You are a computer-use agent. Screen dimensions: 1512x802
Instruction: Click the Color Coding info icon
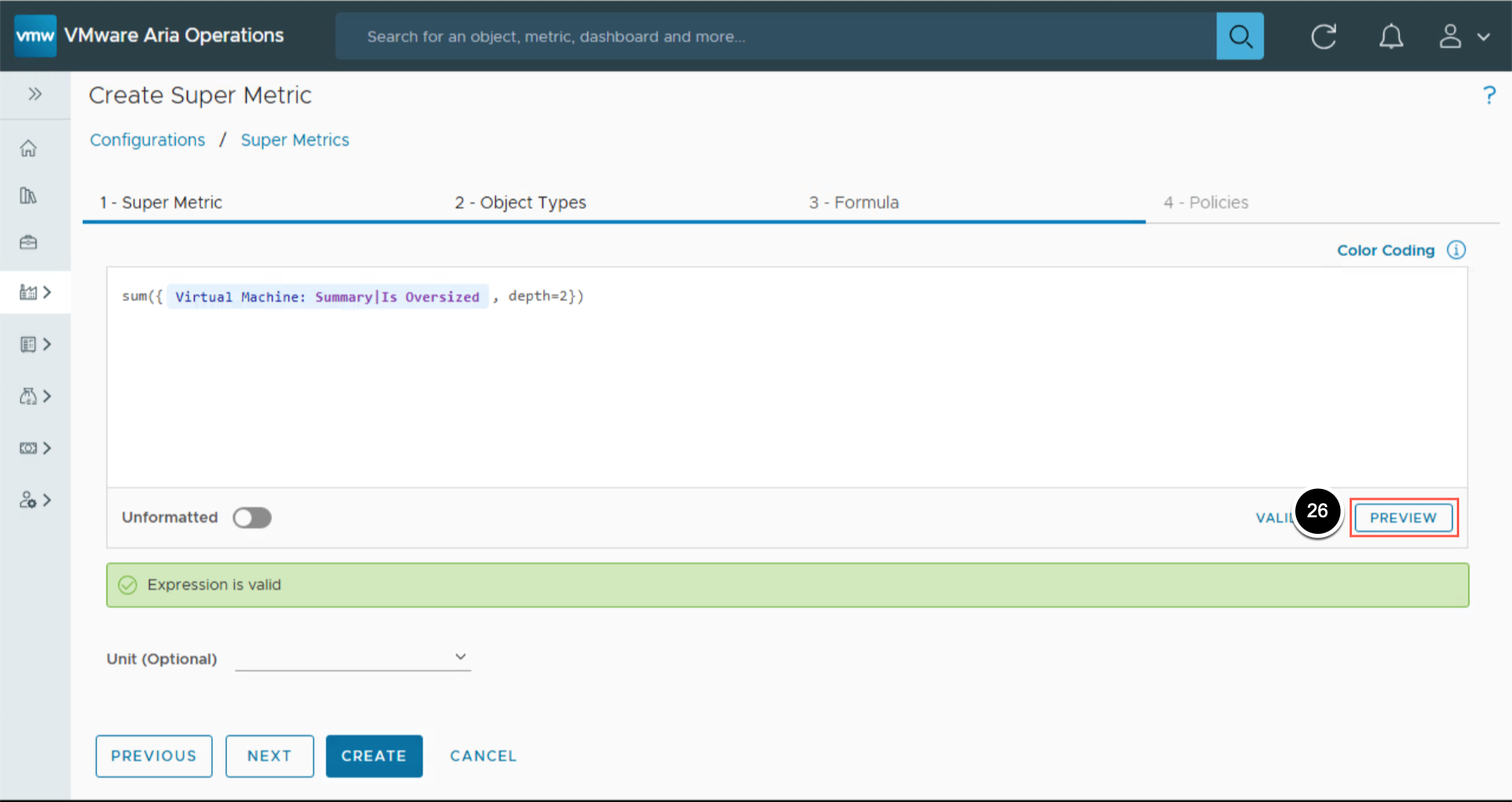point(1456,250)
